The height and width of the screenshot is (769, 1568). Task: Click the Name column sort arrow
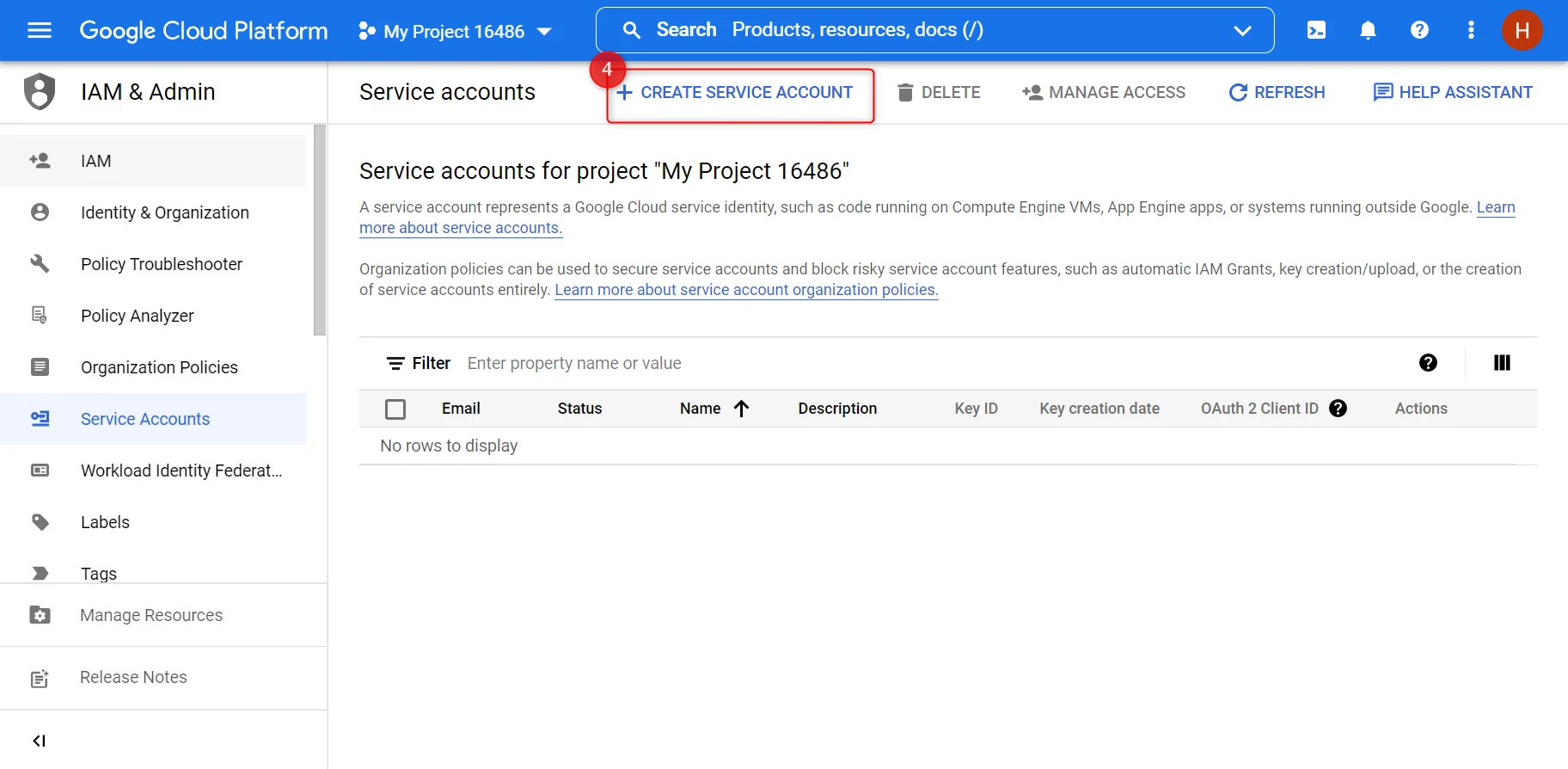741,409
